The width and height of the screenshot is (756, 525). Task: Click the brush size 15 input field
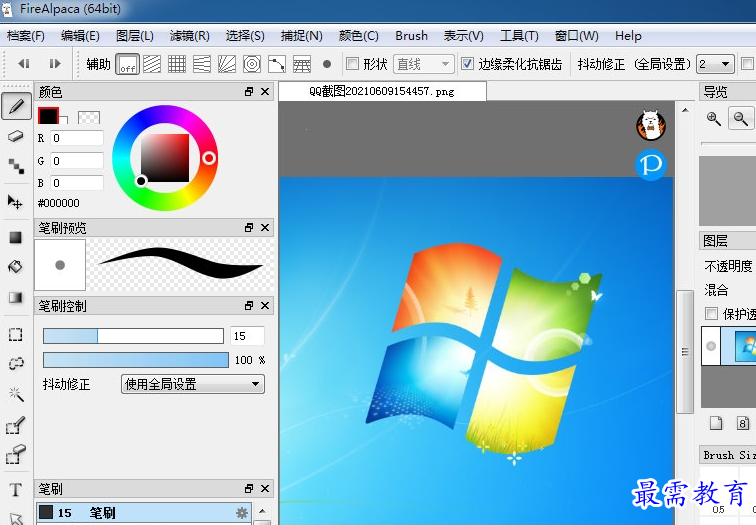(x=247, y=336)
